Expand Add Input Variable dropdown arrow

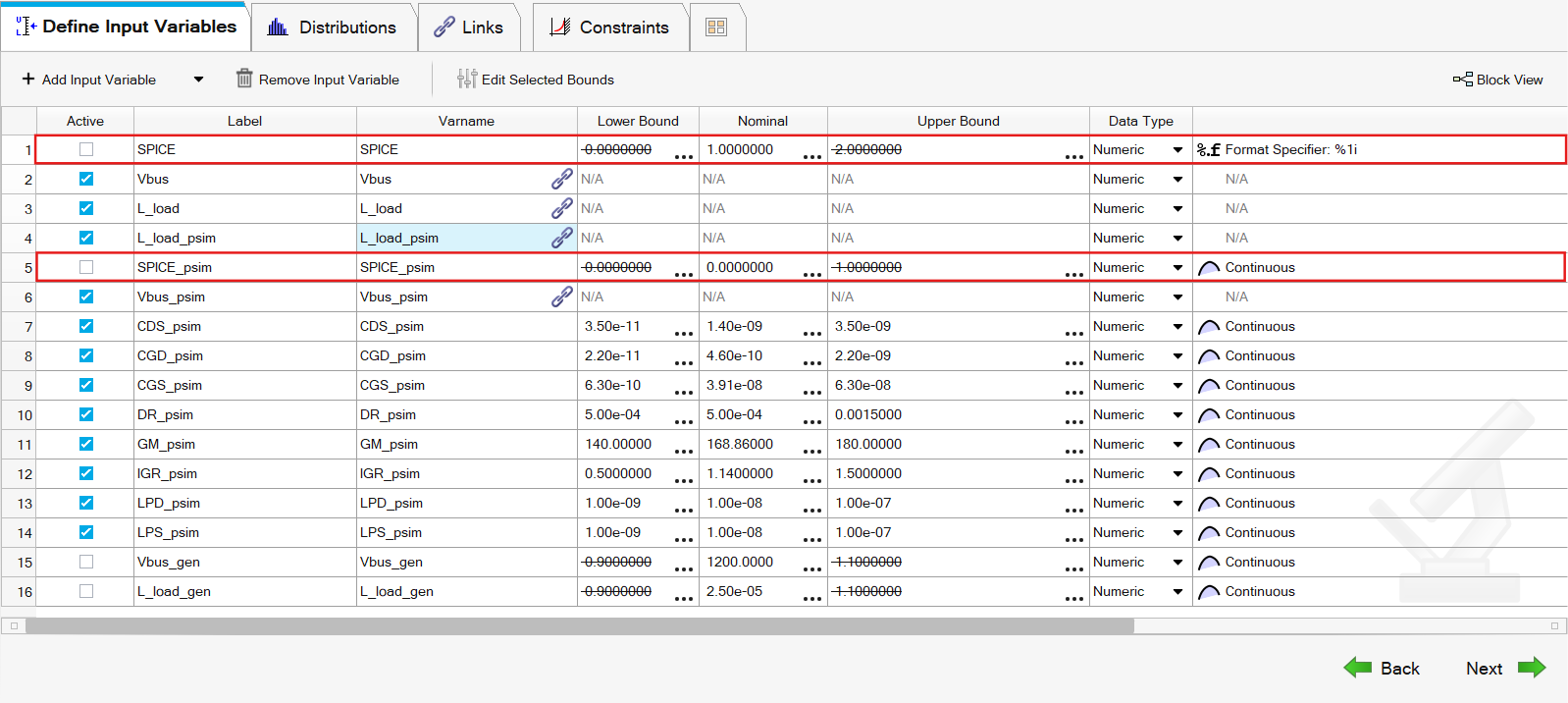point(198,80)
